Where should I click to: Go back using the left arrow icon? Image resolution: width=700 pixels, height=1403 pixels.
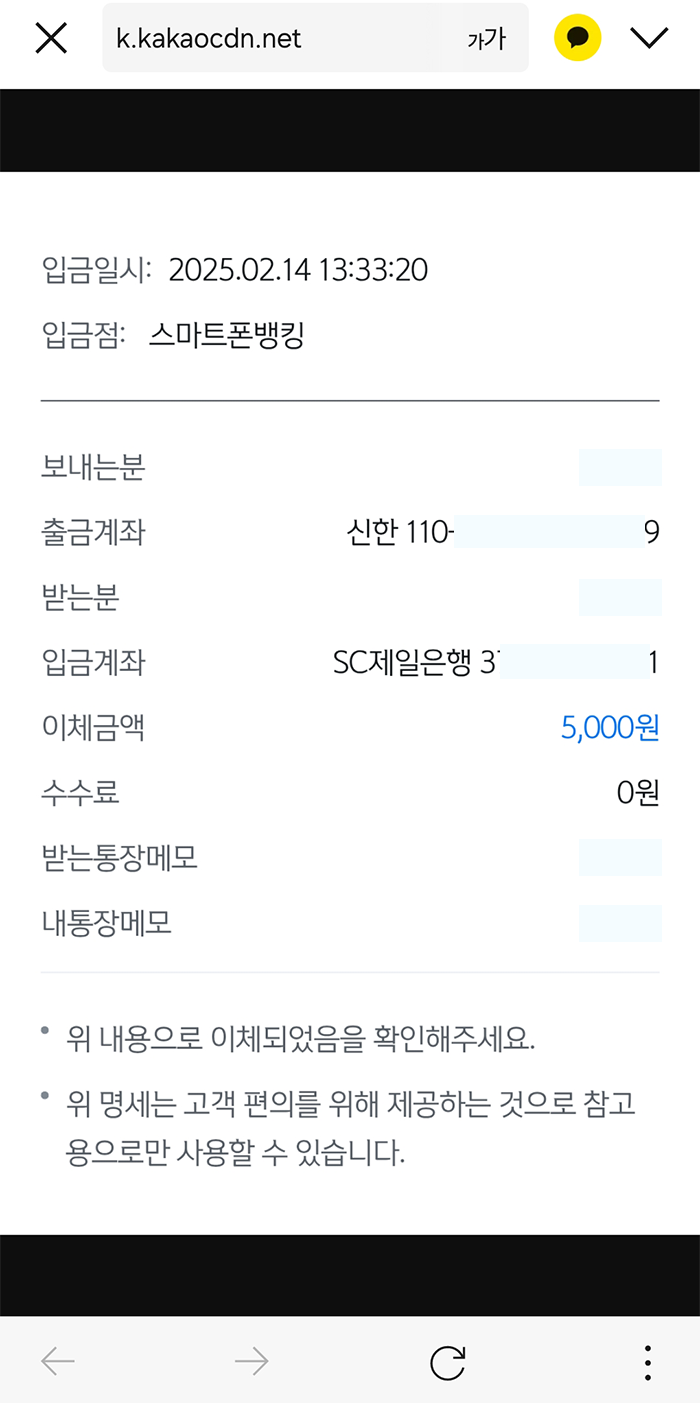point(57,1361)
